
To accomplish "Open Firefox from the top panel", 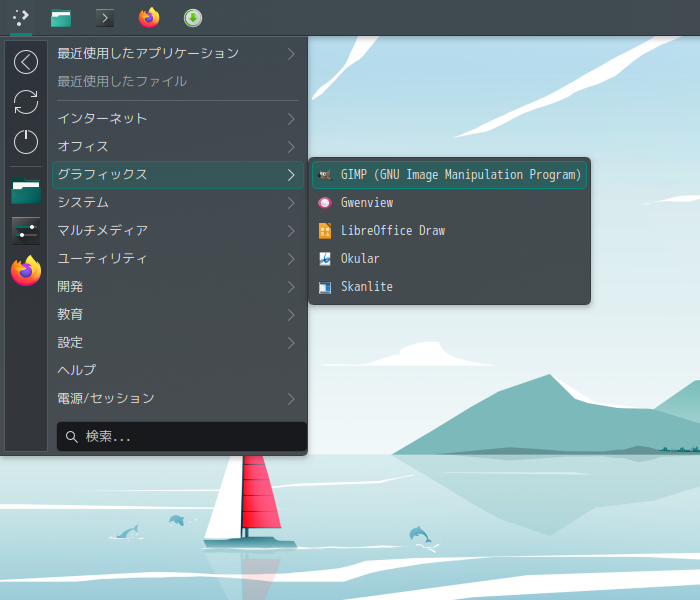I will tap(149, 18).
